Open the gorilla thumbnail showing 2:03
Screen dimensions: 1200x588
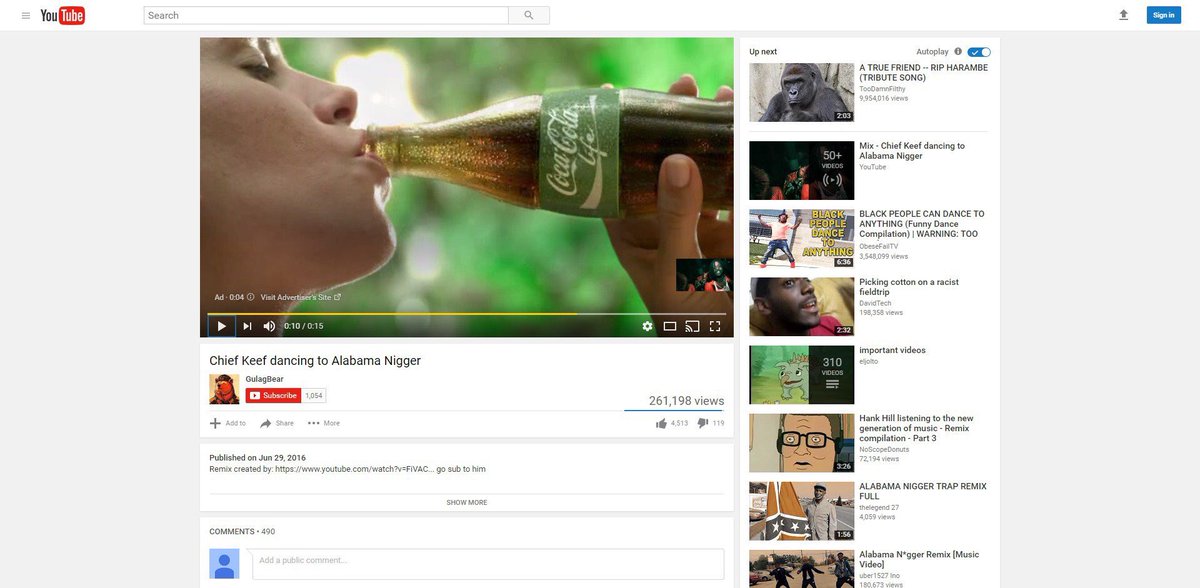click(x=802, y=93)
